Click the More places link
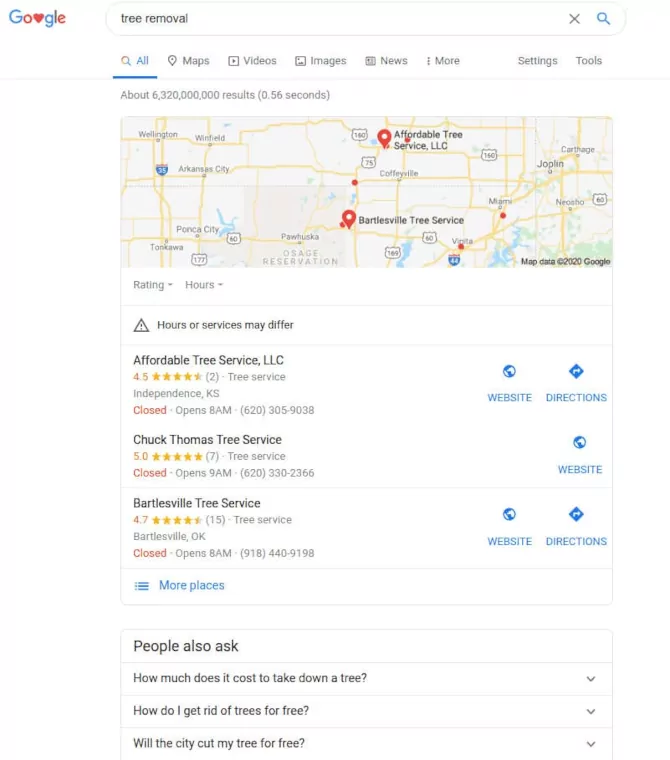 [x=191, y=586]
